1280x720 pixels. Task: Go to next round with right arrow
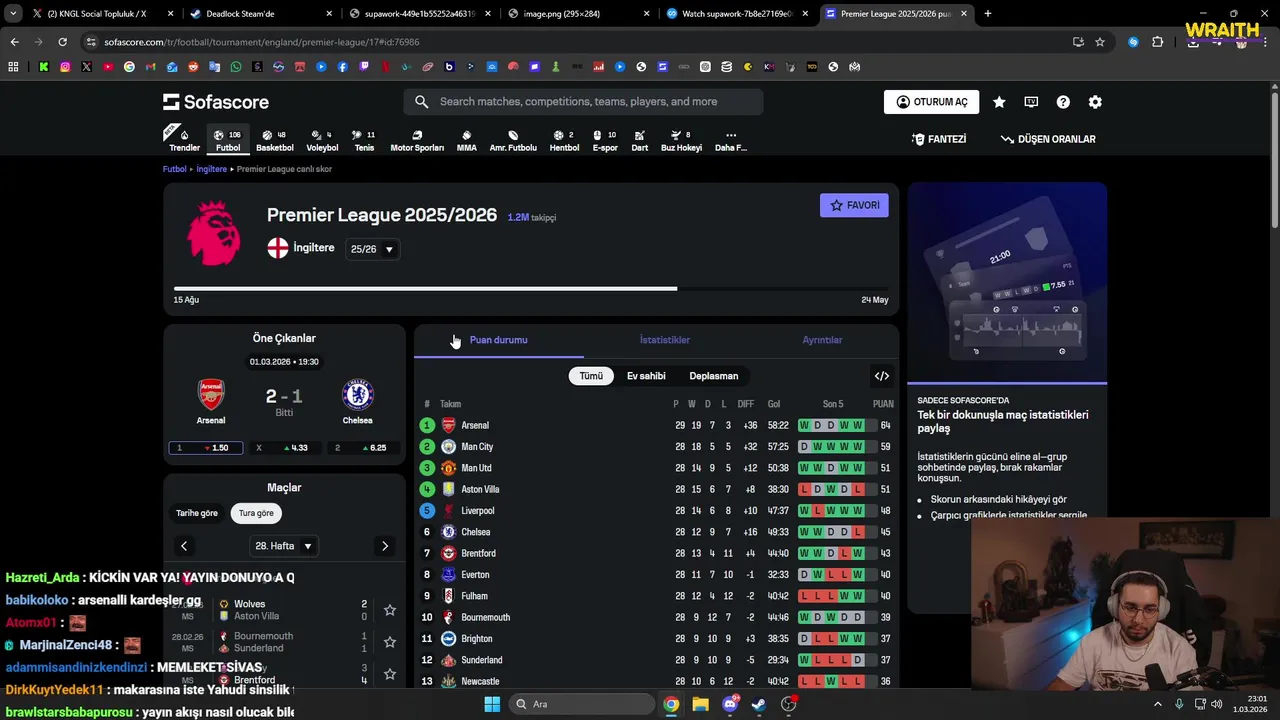pos(385,546)
